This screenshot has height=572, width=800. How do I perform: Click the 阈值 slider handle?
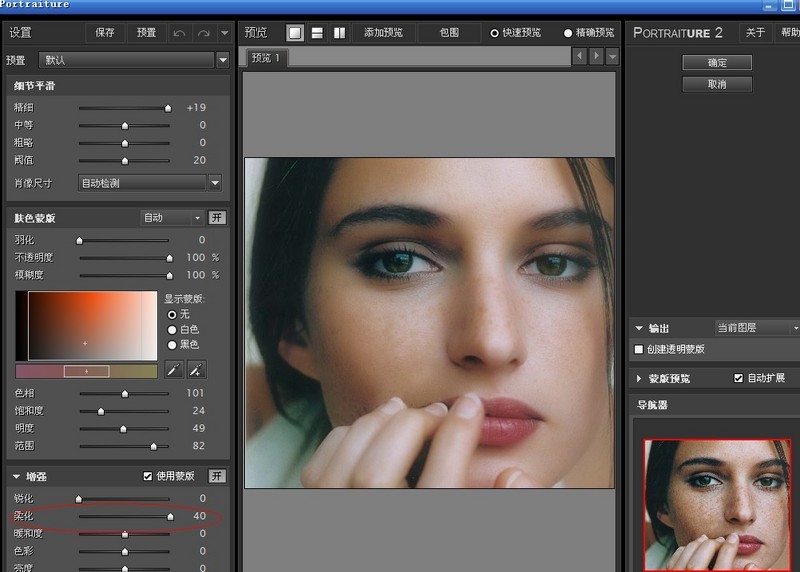[124, 161]
